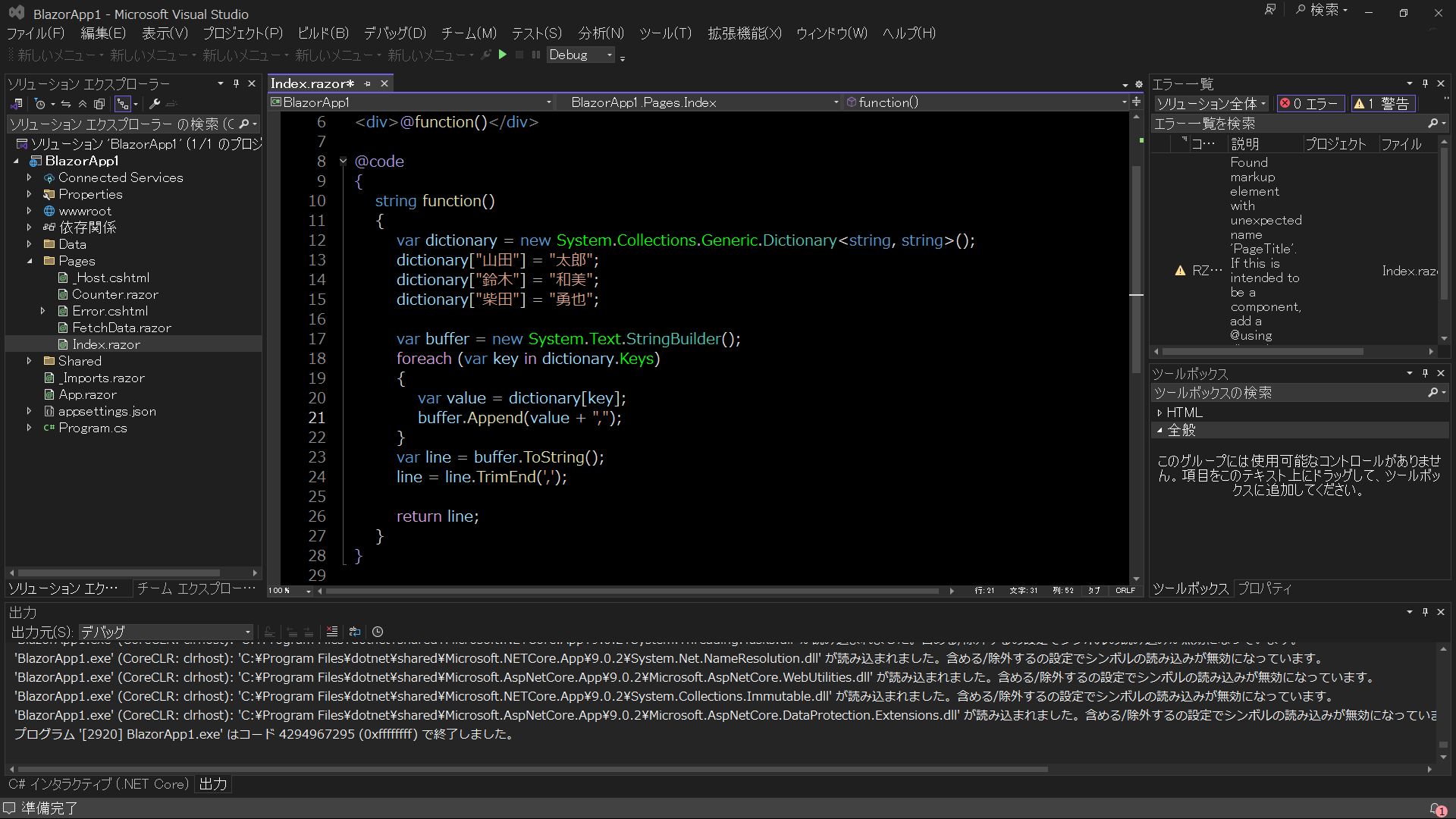Image resolution: width=1456 pixels, height=819 pixels.
Task: Switch to the チーム エクスプローラー tab
Action: pyautogui.click(x=196, y=588)
